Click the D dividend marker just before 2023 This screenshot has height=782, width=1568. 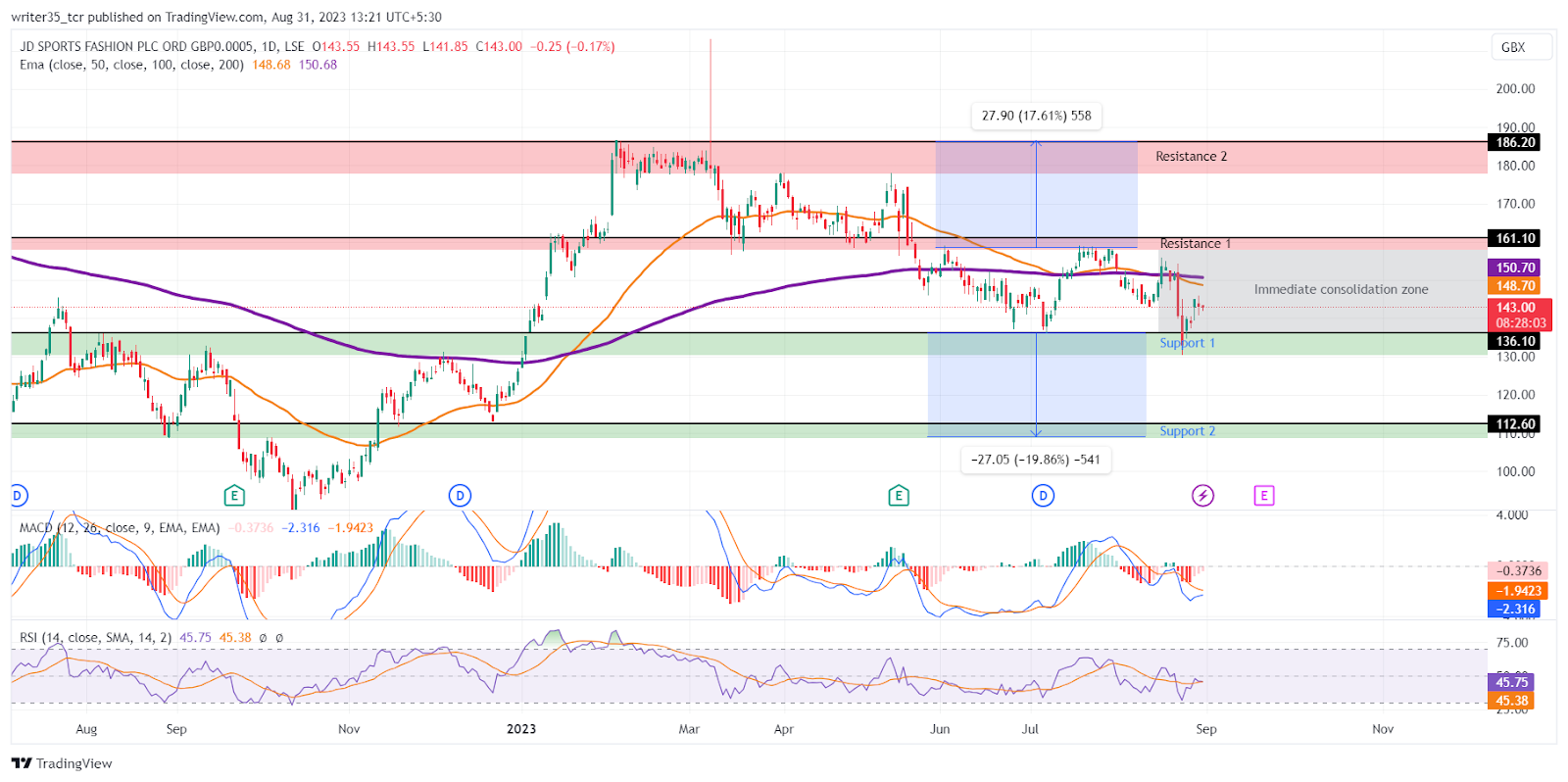point(460,496)
